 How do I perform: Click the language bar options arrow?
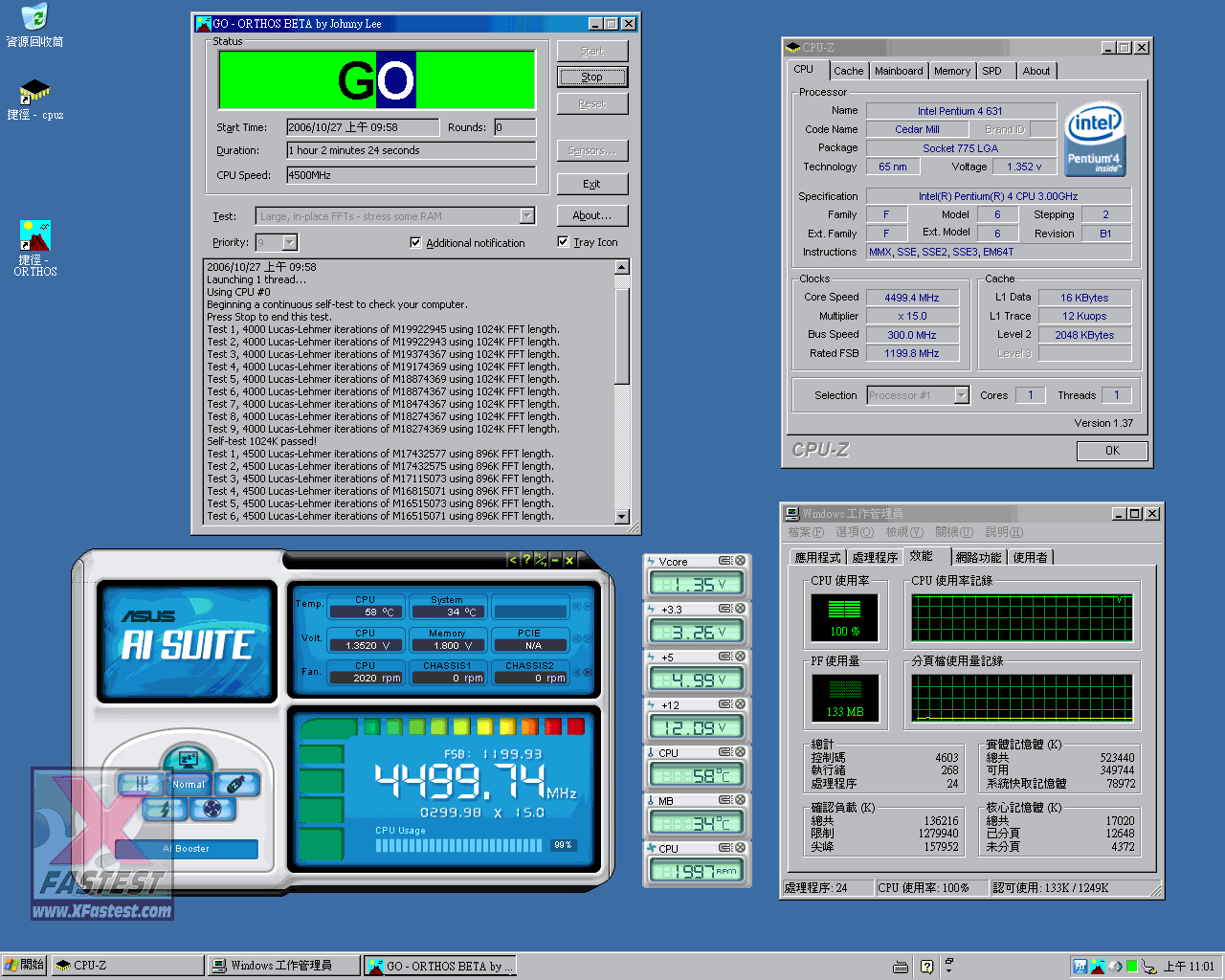coord(948,970)
